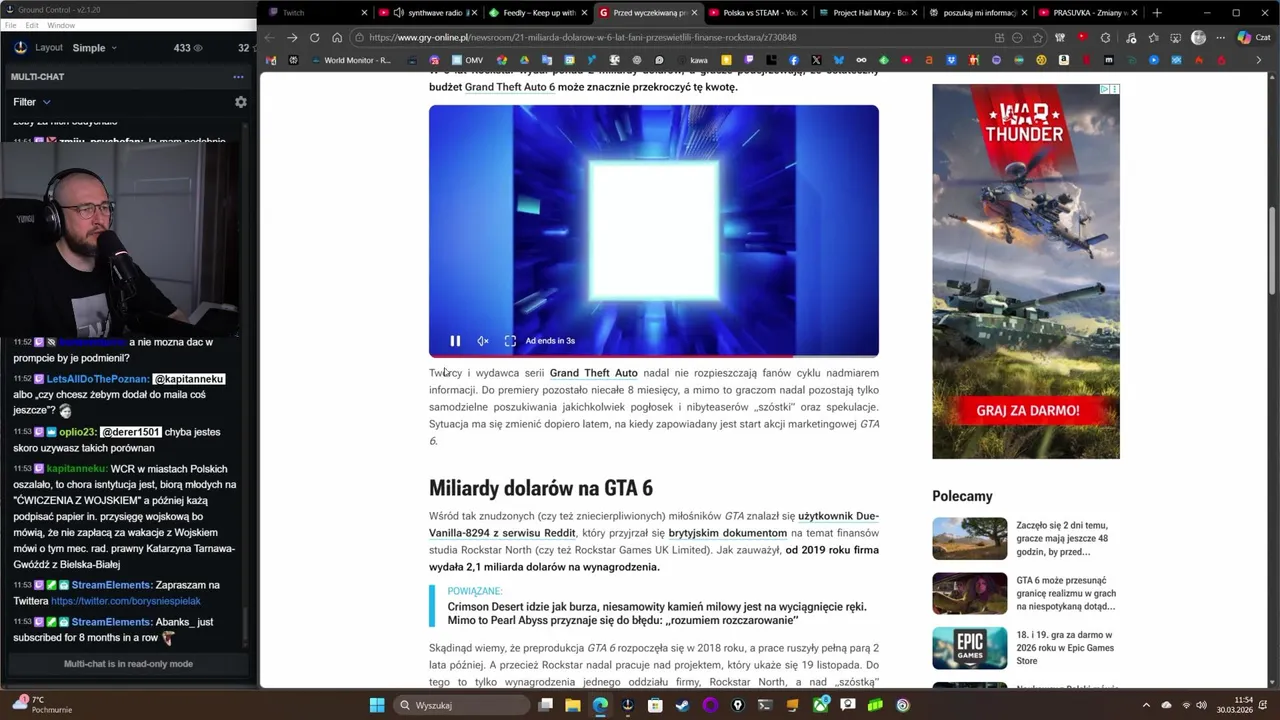
Task: Show hidden system tray icons
Action: pos(1146,705)
